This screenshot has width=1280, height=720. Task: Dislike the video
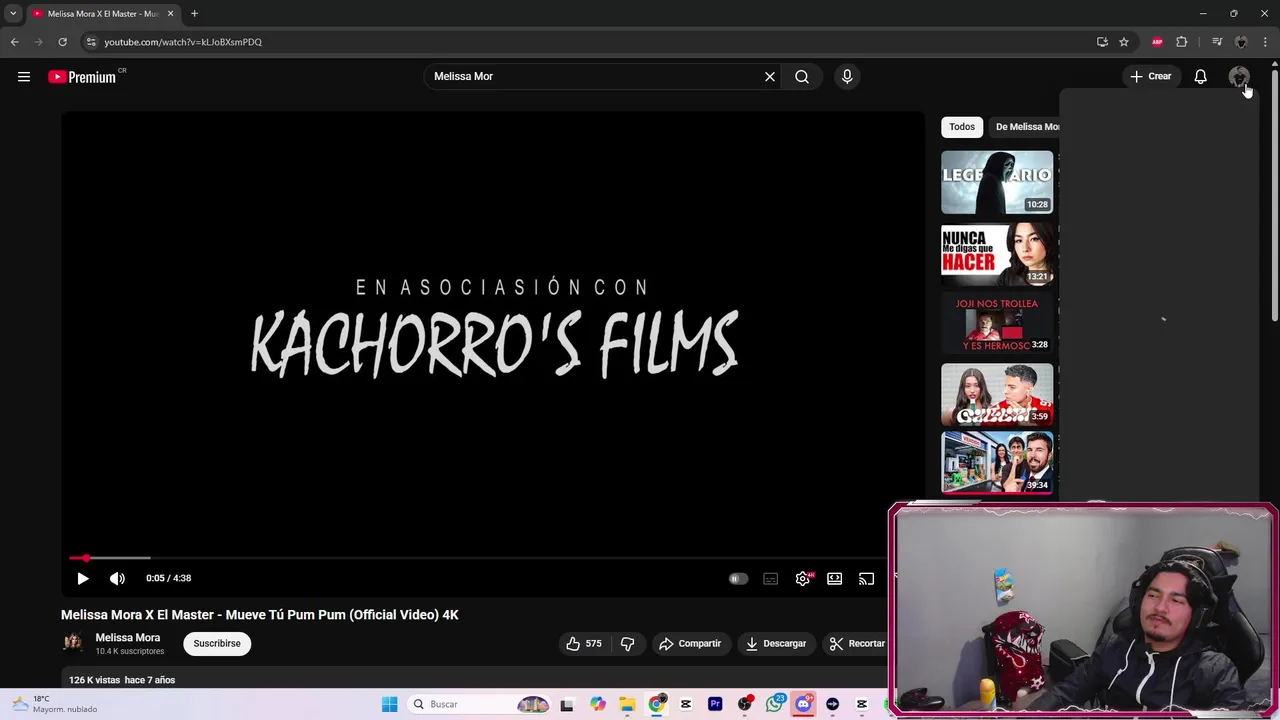click(x=628, y=644)
